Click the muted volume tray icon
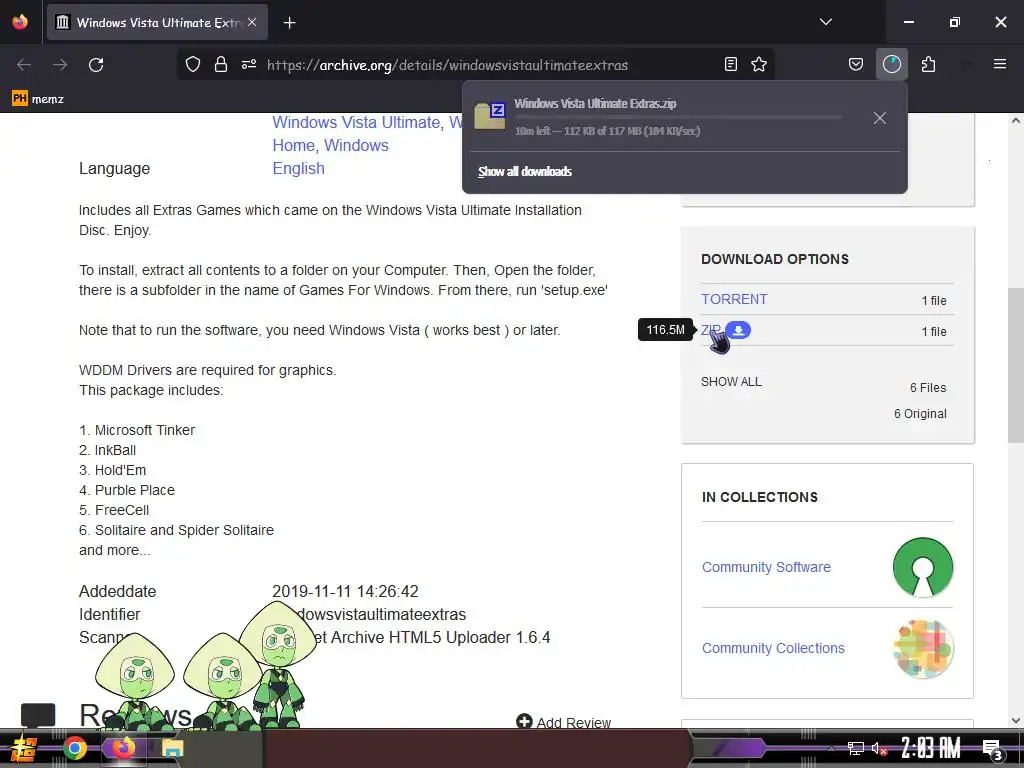The height and width of the screenshot is (768, 1024). [879, 748]
